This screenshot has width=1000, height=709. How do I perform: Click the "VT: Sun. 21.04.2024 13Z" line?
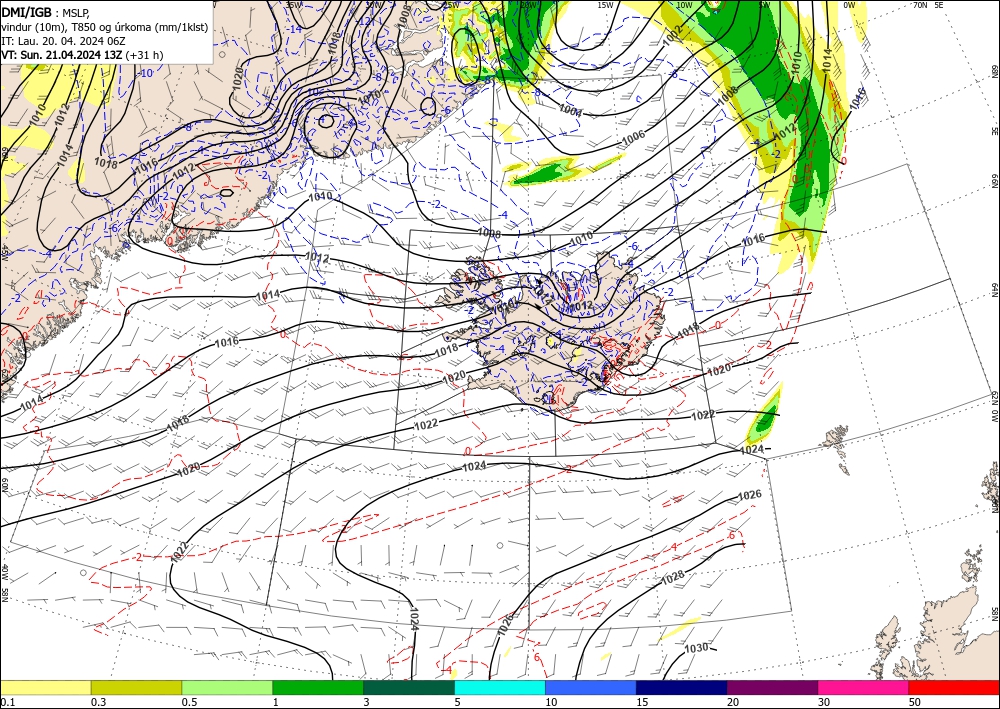coord(62,55)
